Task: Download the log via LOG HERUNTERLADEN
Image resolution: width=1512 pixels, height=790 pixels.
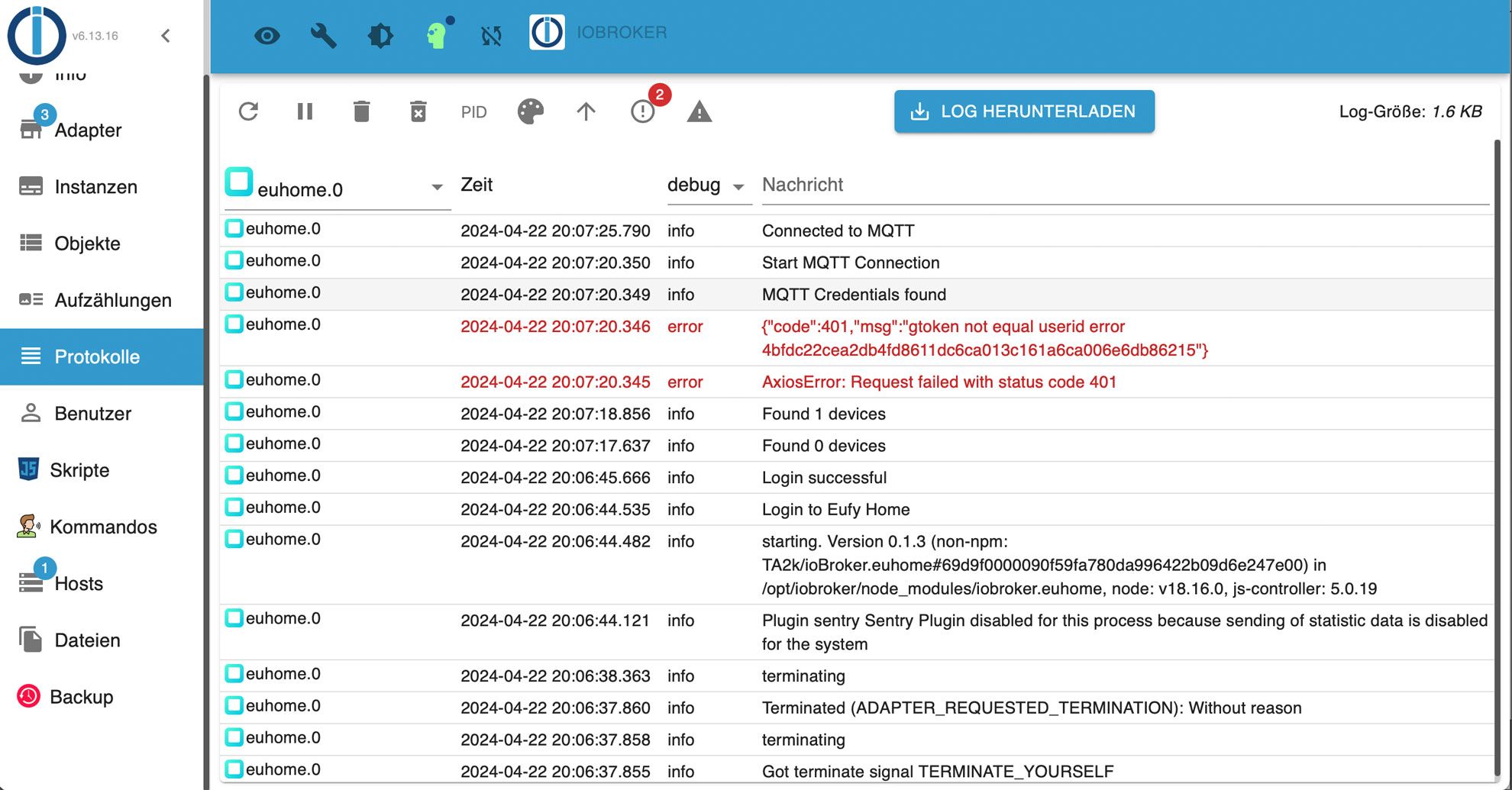Action: point(1024,111)
